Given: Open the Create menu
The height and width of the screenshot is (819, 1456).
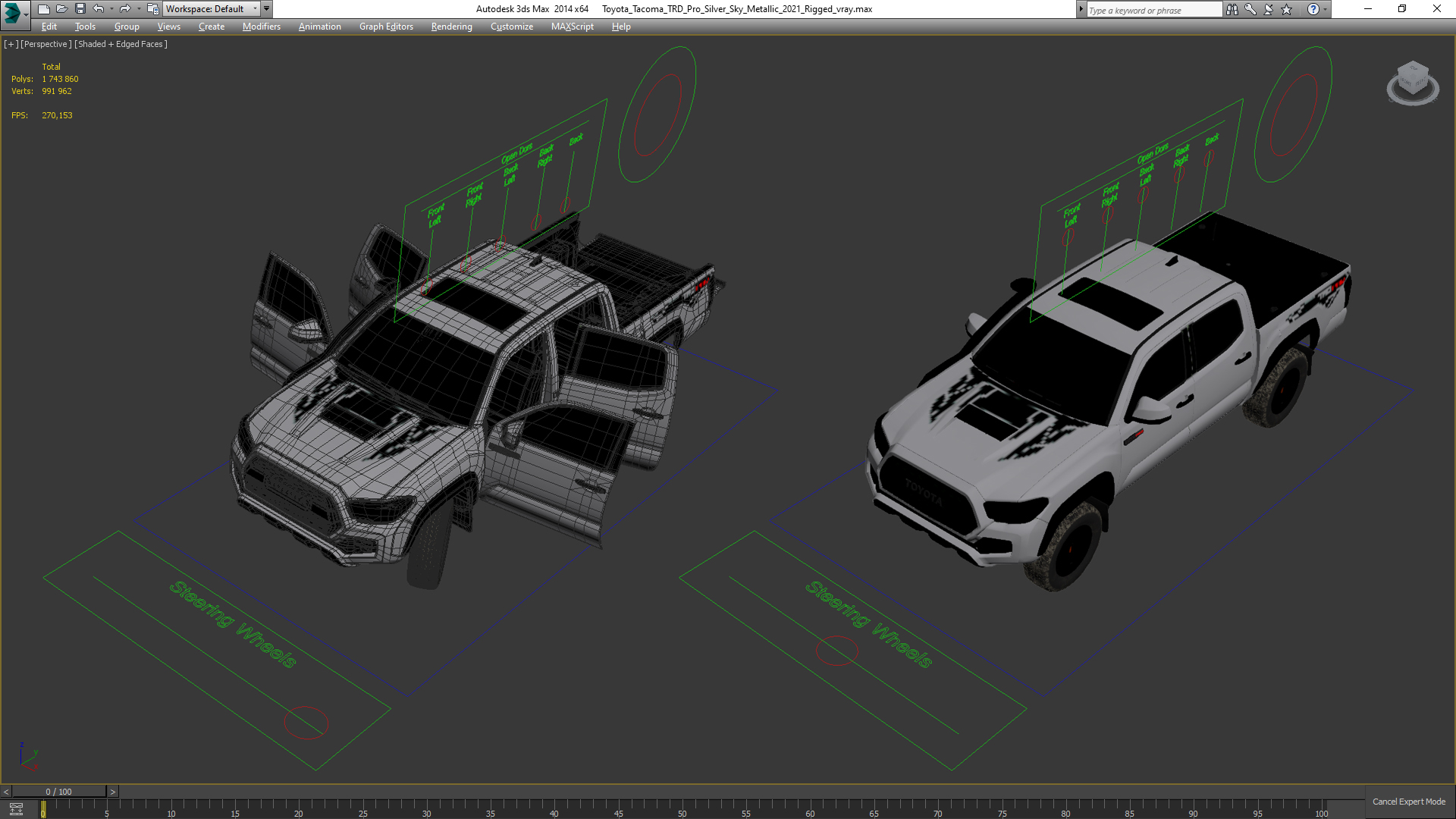Looking at the screenshot, I should 211,27.
